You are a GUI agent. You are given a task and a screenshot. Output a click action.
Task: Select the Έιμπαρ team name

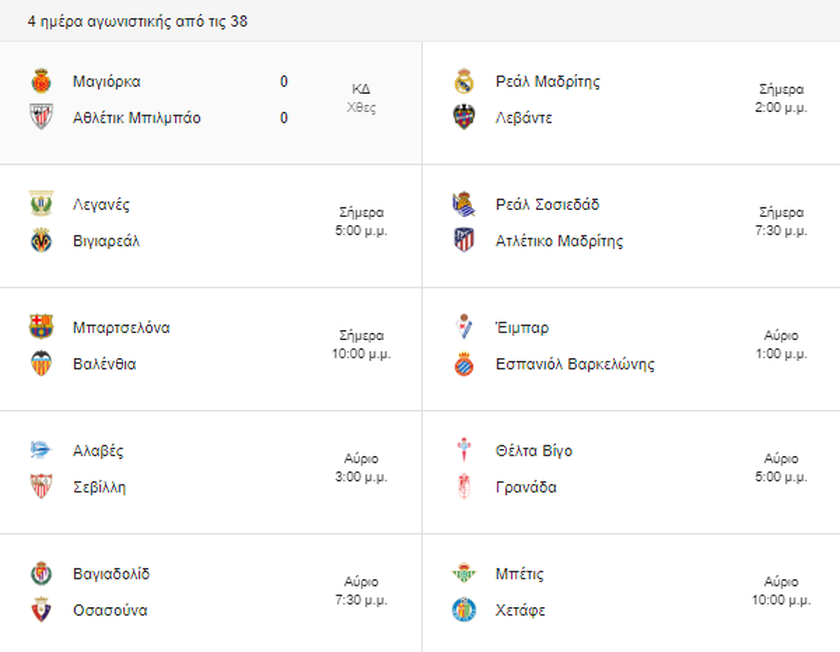click(522, 327)
